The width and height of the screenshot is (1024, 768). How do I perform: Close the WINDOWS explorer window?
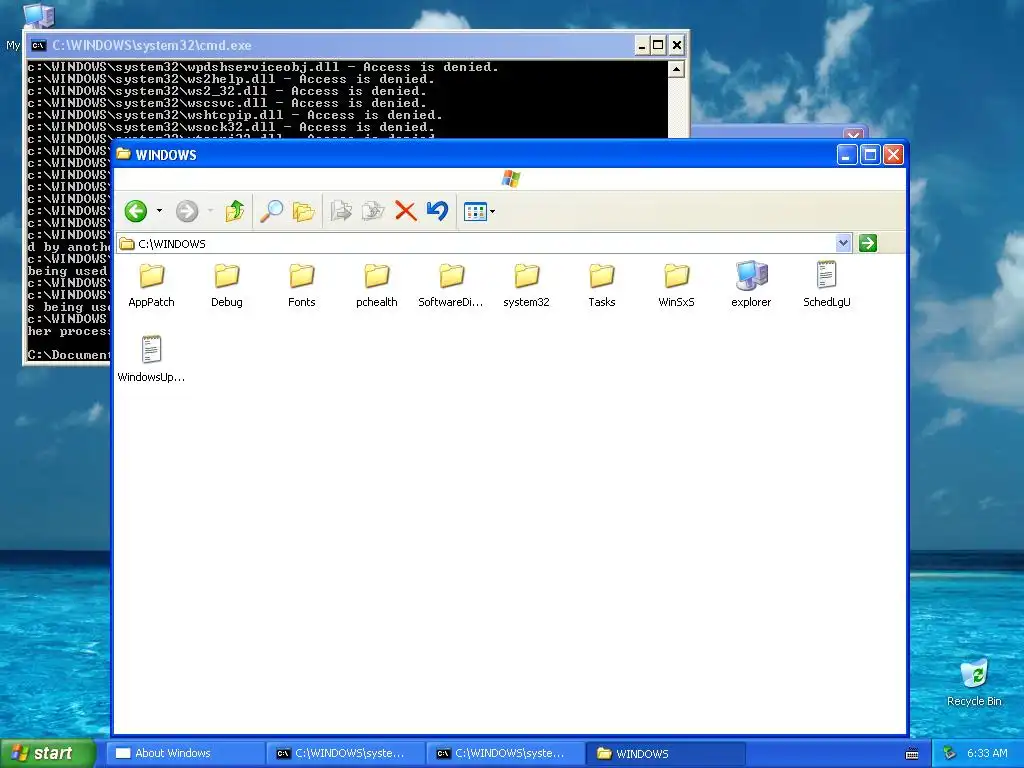pyautogui.click(x=893, y=155)
